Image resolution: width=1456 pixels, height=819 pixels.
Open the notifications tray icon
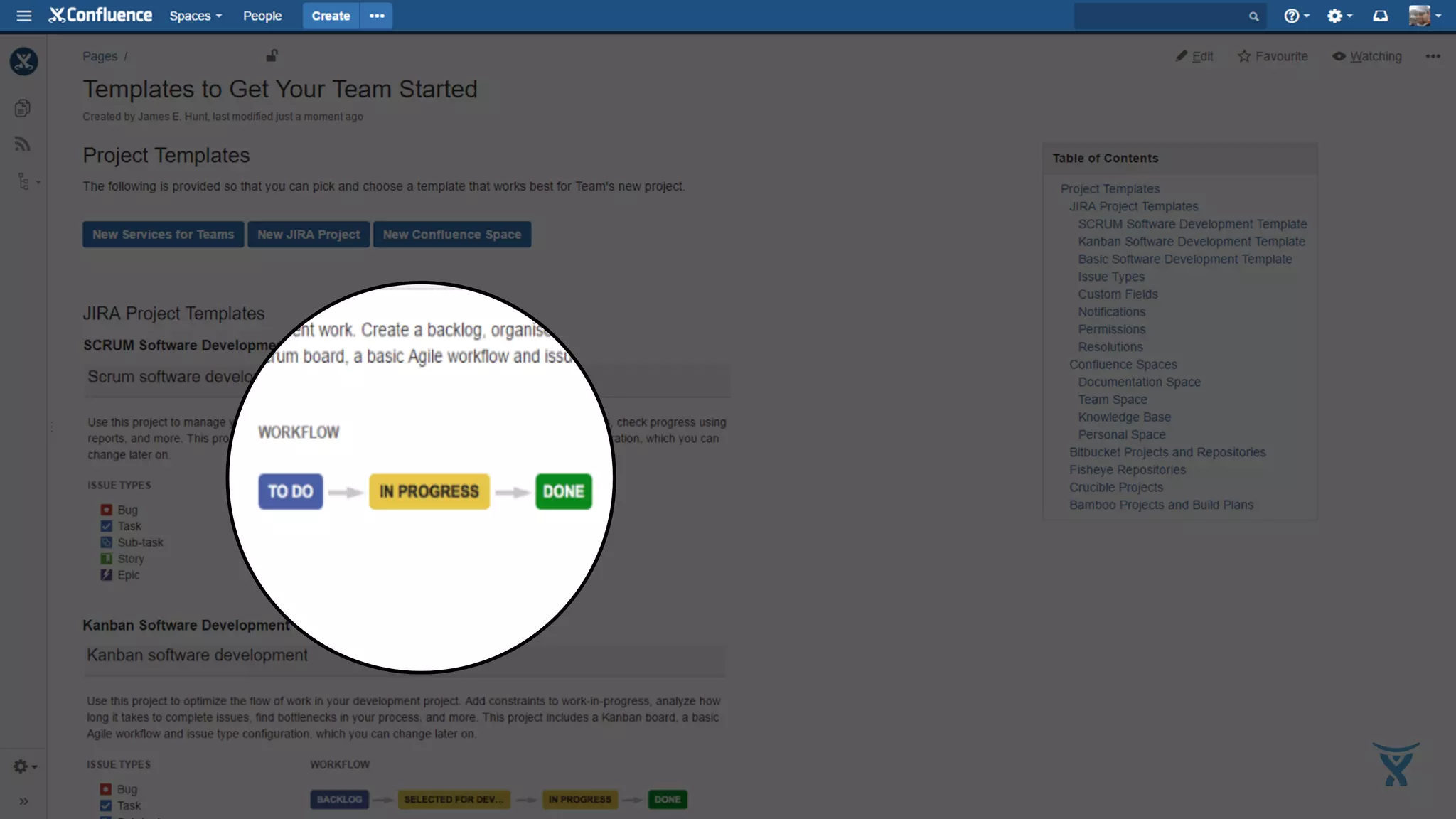pyautogui.click(x=1380, y=16)
